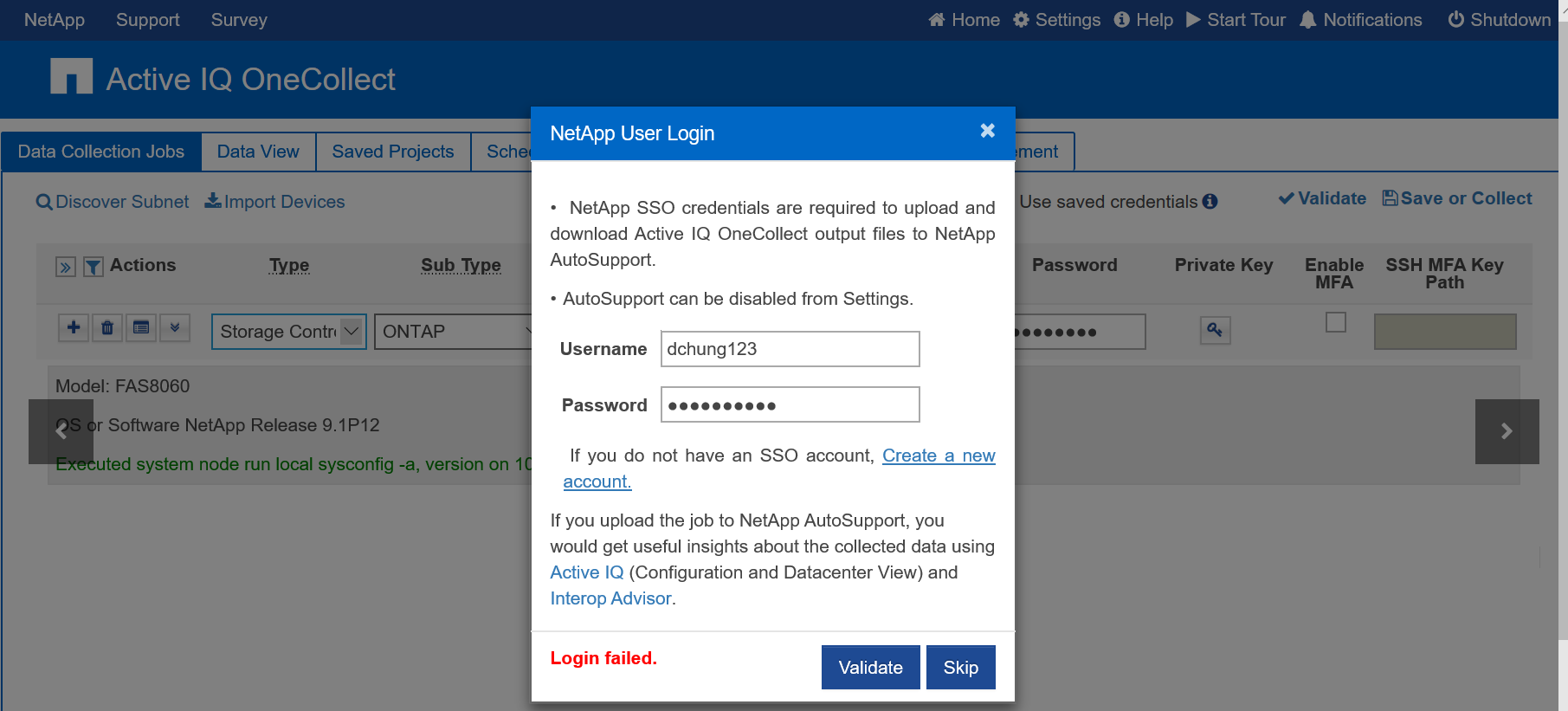Screen dimensions: 1568x711
Task: Follow the Interop Advisor link
Action: pyautogui.click(x=610, y=598)
